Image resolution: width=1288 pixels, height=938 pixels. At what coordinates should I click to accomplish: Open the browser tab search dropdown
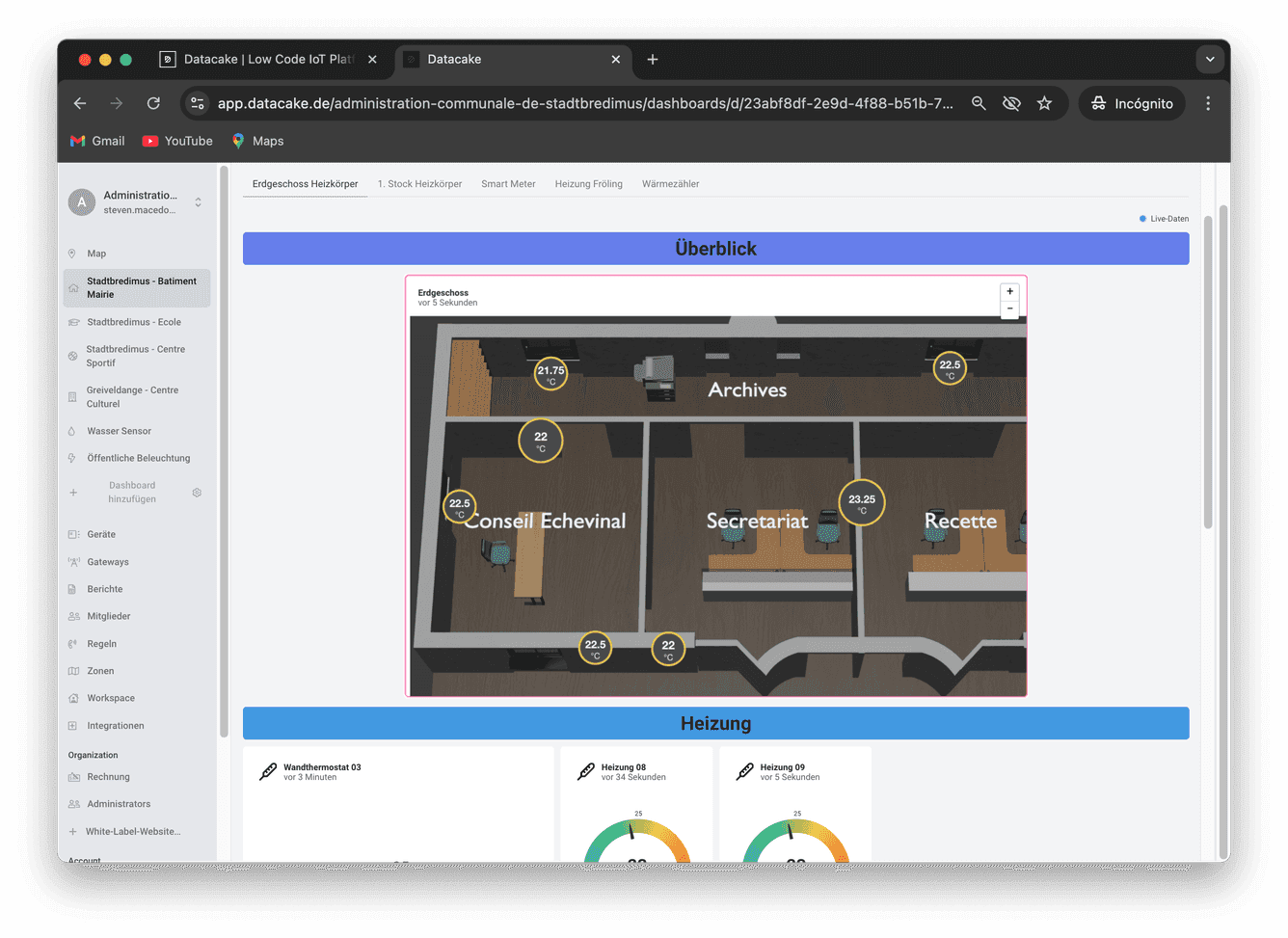click(x=1210, y=59)
